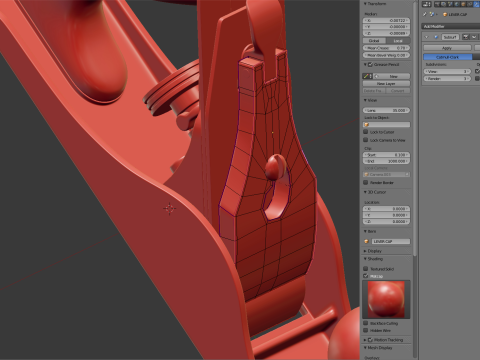480x360 pixels.
Task: Open the Scene tab icon in properties header
Action: point(450,4)
